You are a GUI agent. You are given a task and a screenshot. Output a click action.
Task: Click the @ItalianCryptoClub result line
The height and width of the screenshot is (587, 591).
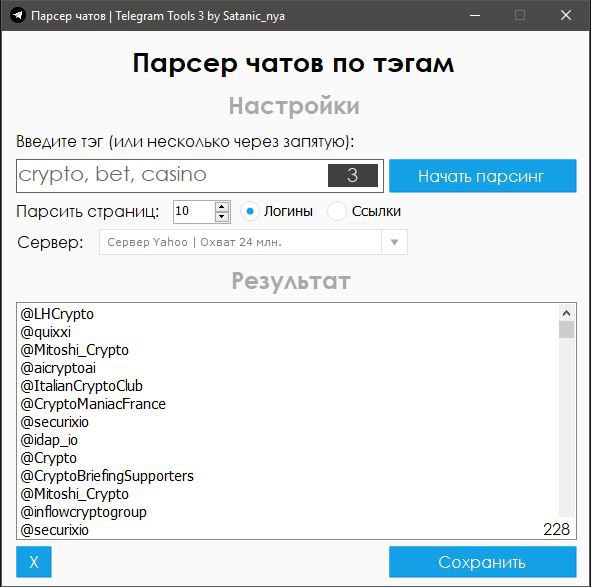[x=81, y=386]
